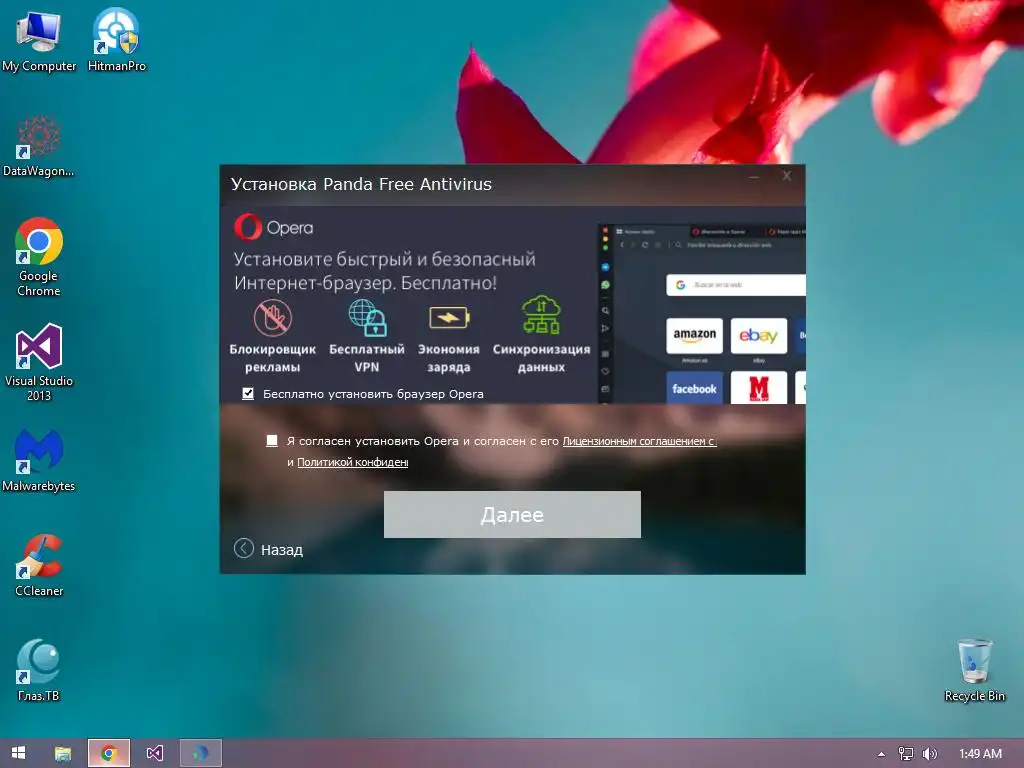
Task: Uncheck 'Бесплатно установить браузер Opera'
Action: (248, 393)
